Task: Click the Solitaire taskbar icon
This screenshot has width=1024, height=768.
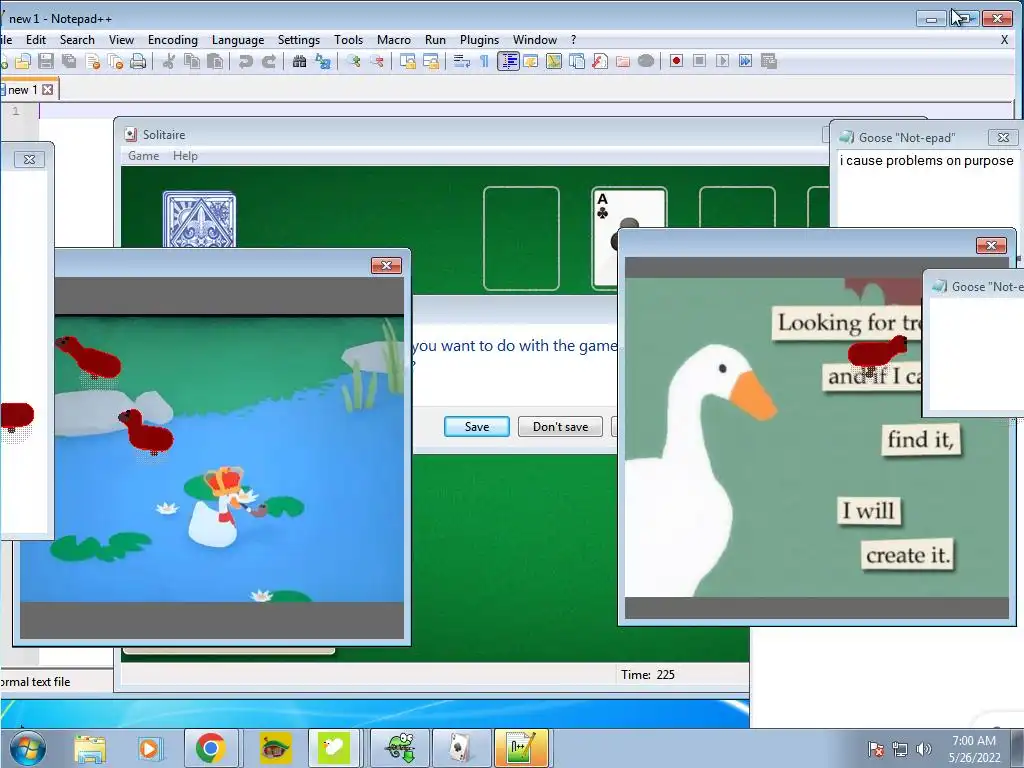Action: (x=462, y=748)
